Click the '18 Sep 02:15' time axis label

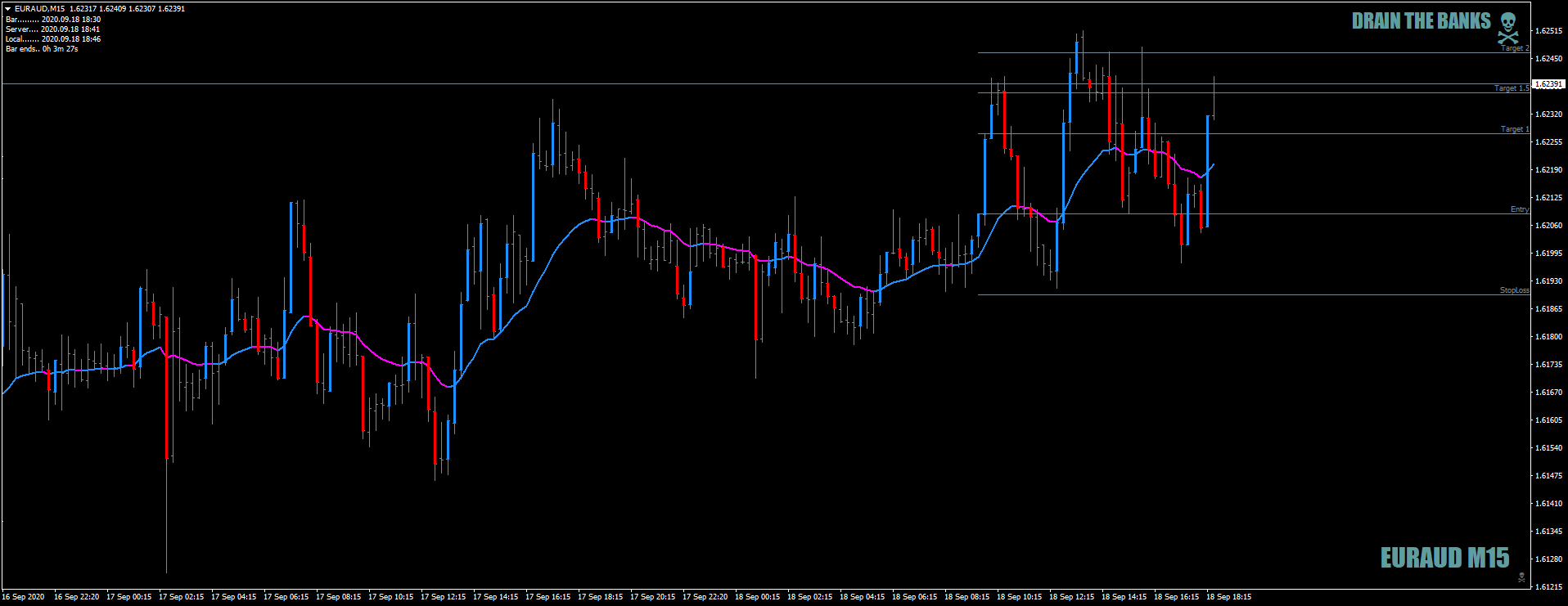pos(810,597)
